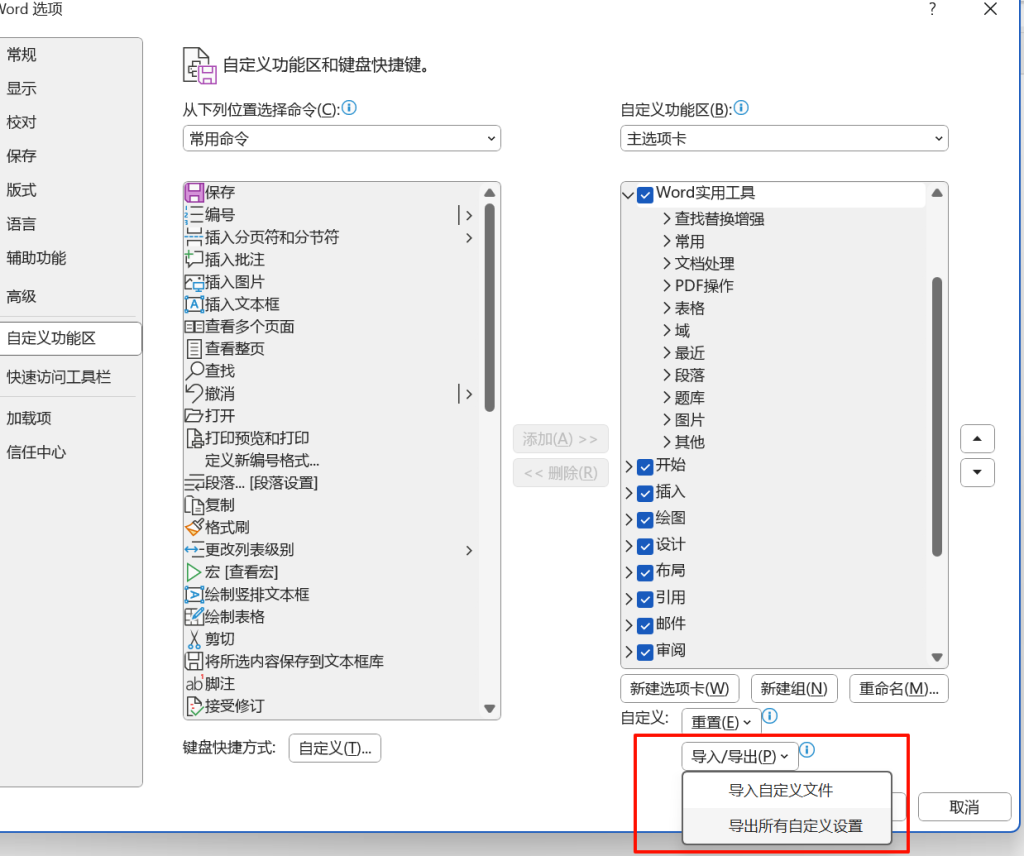Disable the 插入 tab checkbox
This screenshot has height=856, width=1024.
coord(644,492)
